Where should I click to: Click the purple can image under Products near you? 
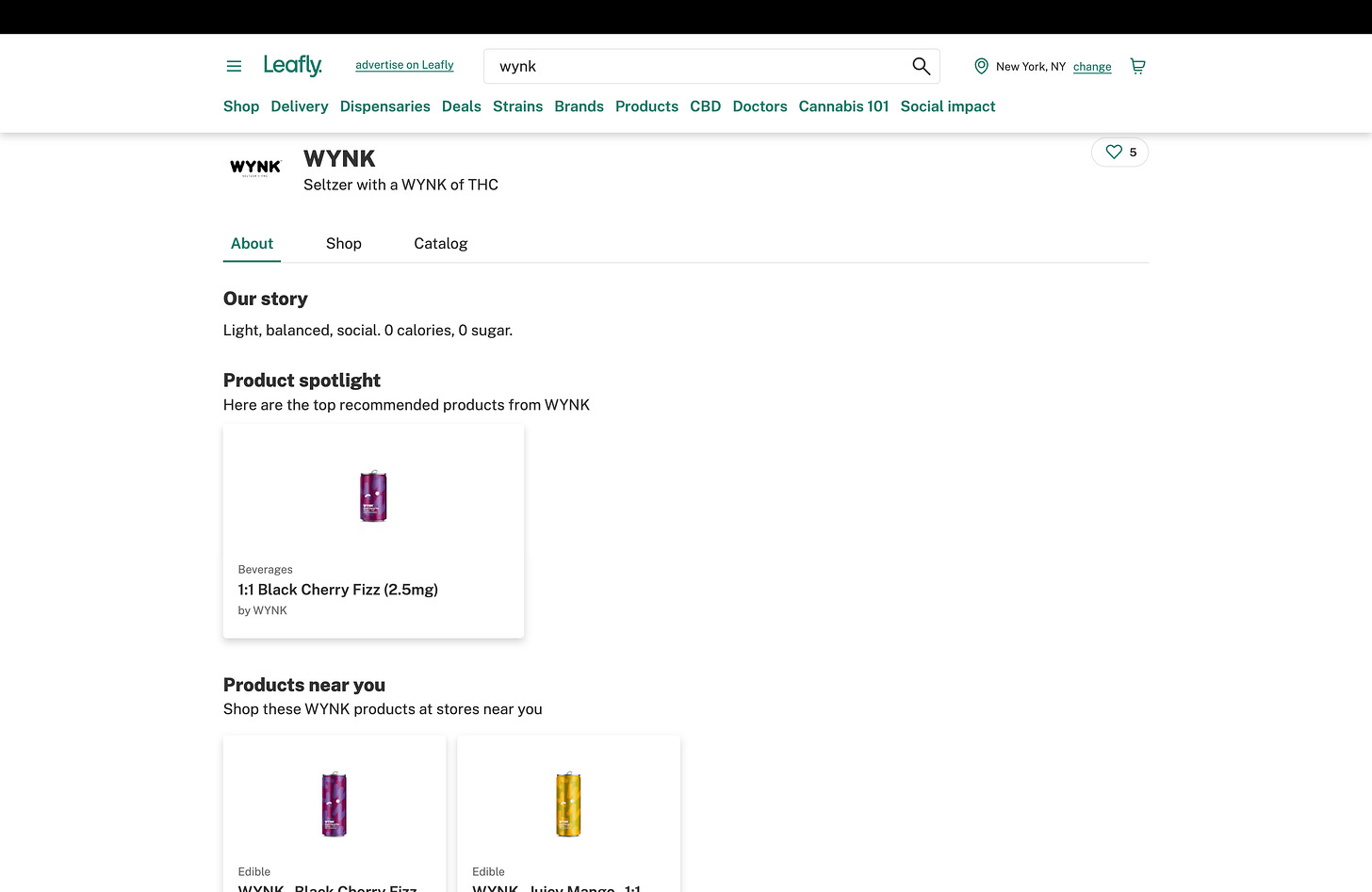click(x=335, y=804)
